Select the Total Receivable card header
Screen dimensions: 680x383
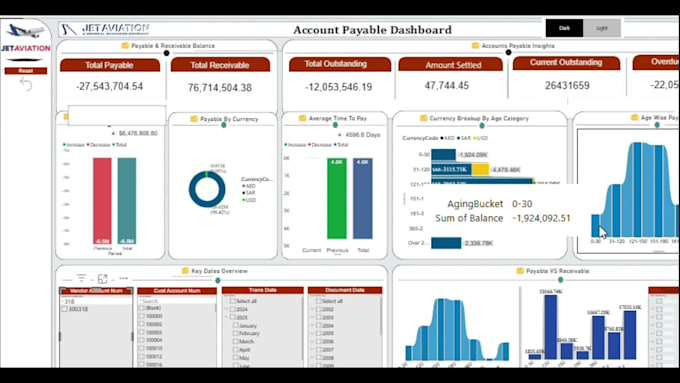point(220,65)
